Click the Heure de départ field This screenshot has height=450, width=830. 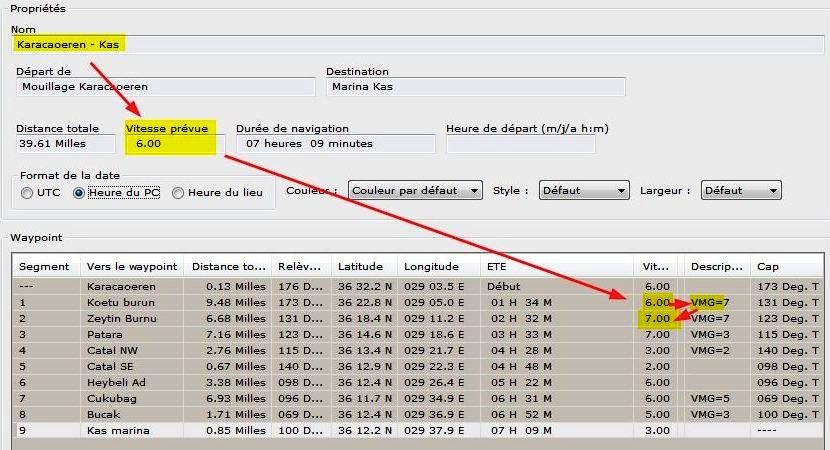point(521,144)
